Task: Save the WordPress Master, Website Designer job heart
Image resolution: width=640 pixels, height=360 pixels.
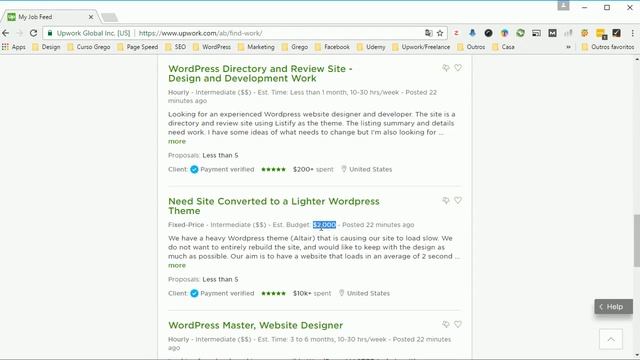Action: point(458,324)
